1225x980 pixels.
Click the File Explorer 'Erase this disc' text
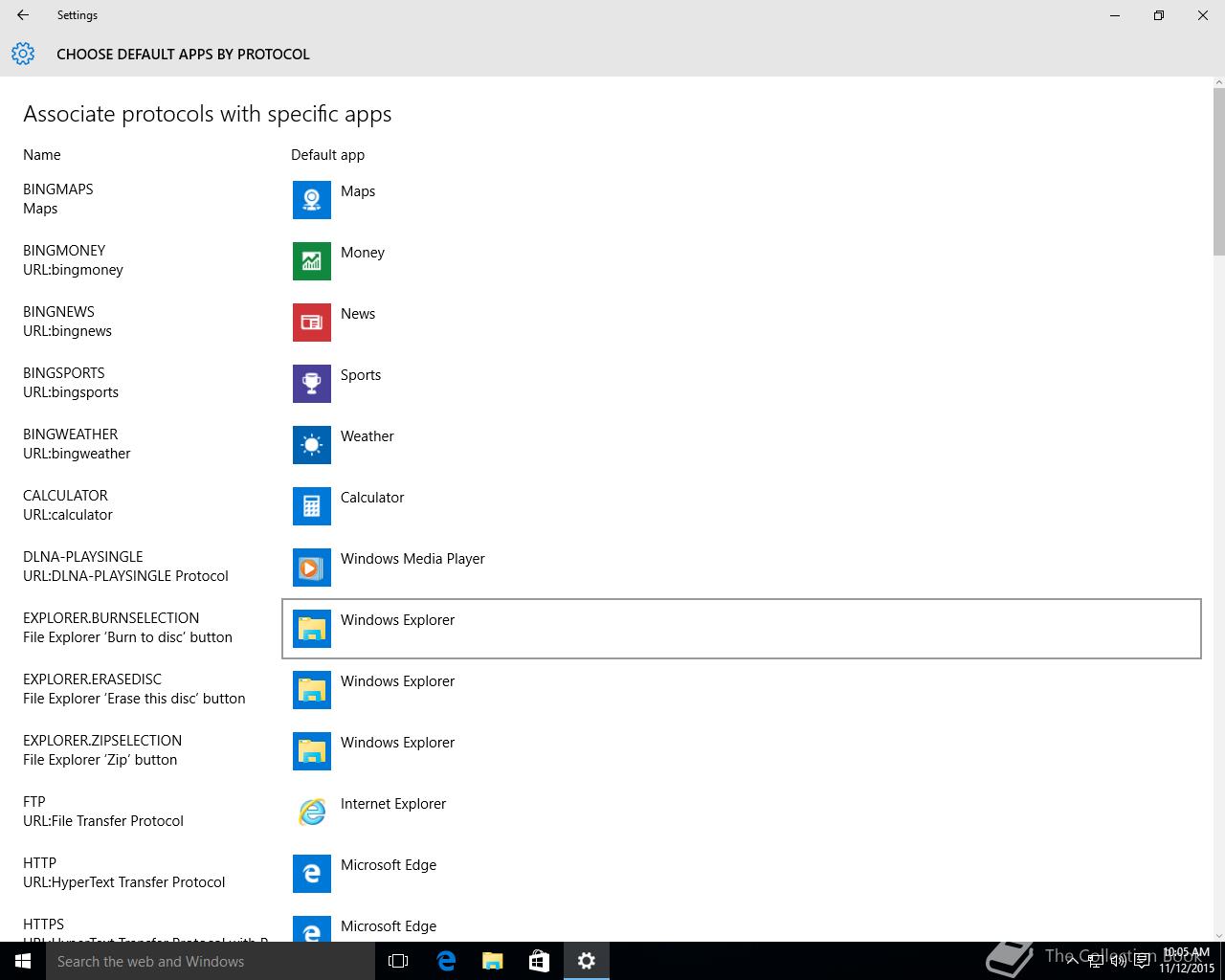[134, 699]
